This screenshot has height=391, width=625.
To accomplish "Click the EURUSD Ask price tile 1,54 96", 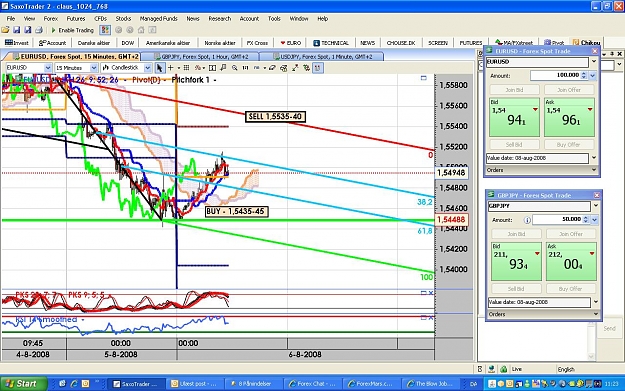I will point(569,117).
